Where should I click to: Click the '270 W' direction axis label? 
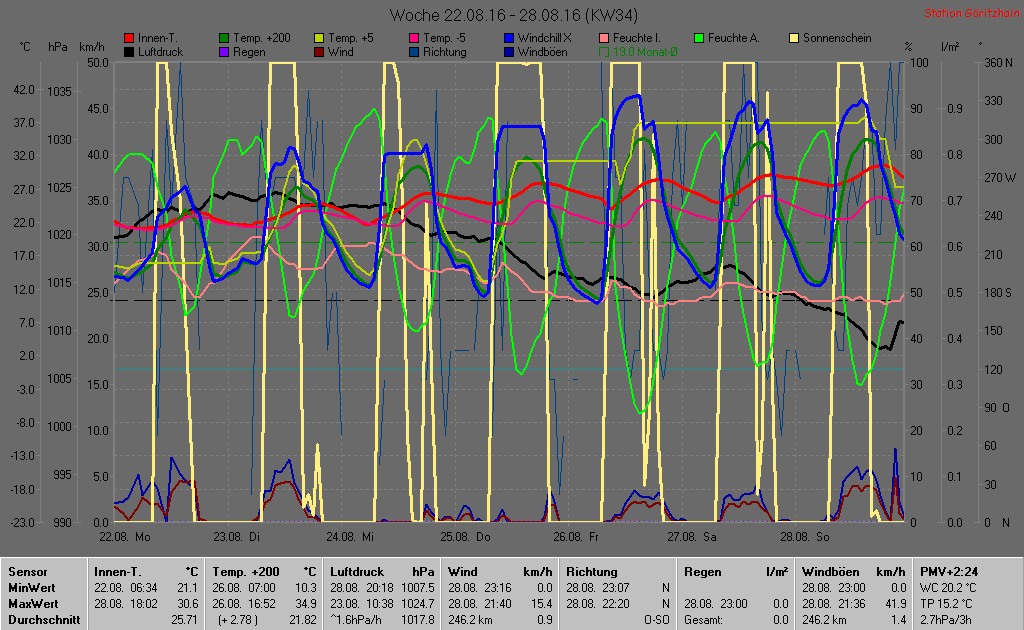point(1000,178)
